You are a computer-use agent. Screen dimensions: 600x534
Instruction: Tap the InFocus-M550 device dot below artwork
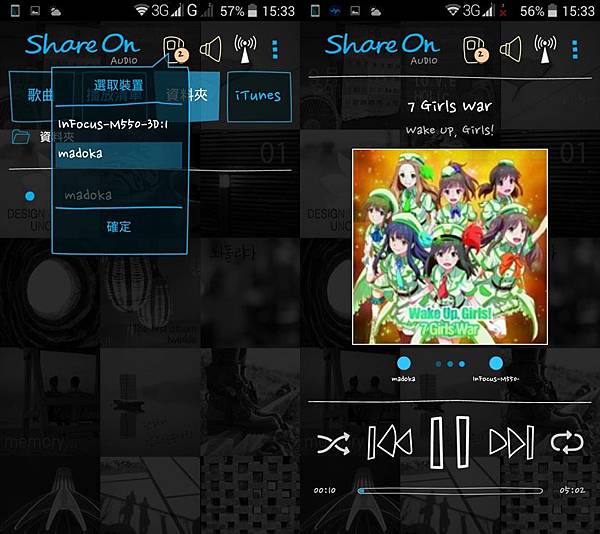[496, 363]
